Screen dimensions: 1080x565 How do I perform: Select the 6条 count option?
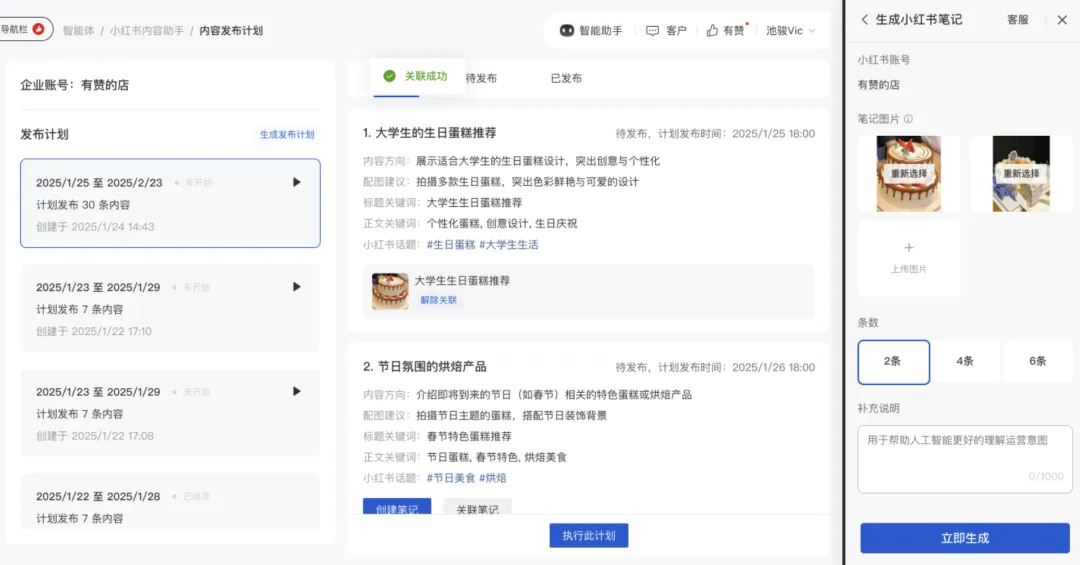(x=1037, y=361)
